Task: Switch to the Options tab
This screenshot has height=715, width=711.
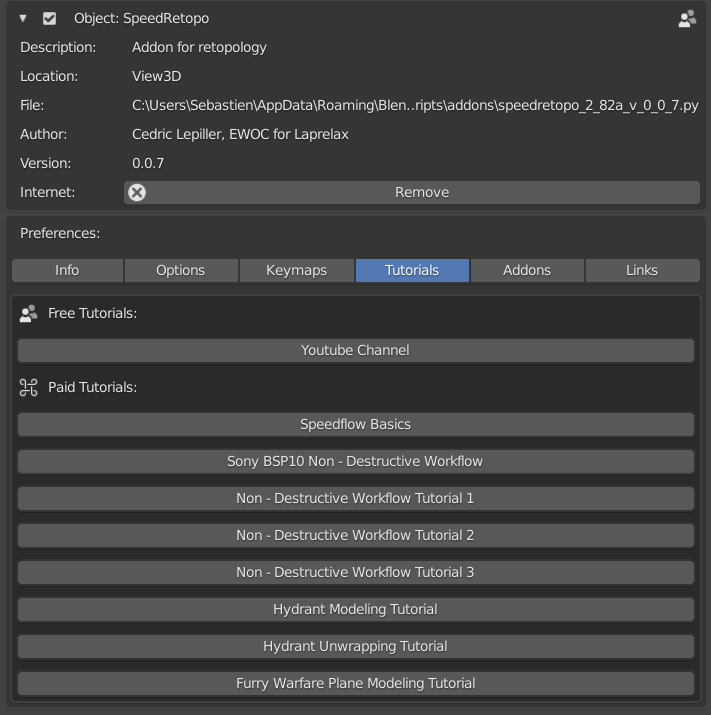Action: 181,270
